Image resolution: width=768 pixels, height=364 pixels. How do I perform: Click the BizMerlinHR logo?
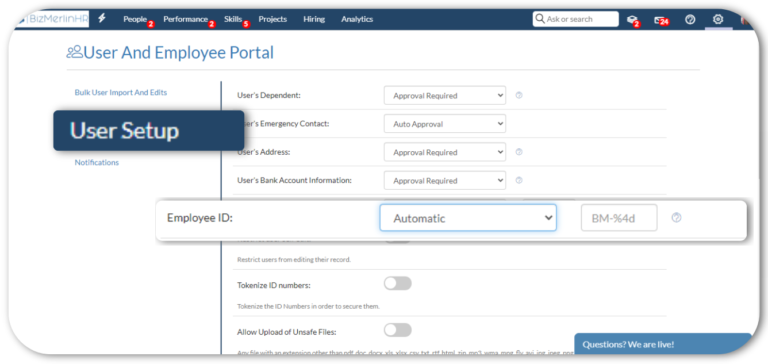[x=53, y=19]
